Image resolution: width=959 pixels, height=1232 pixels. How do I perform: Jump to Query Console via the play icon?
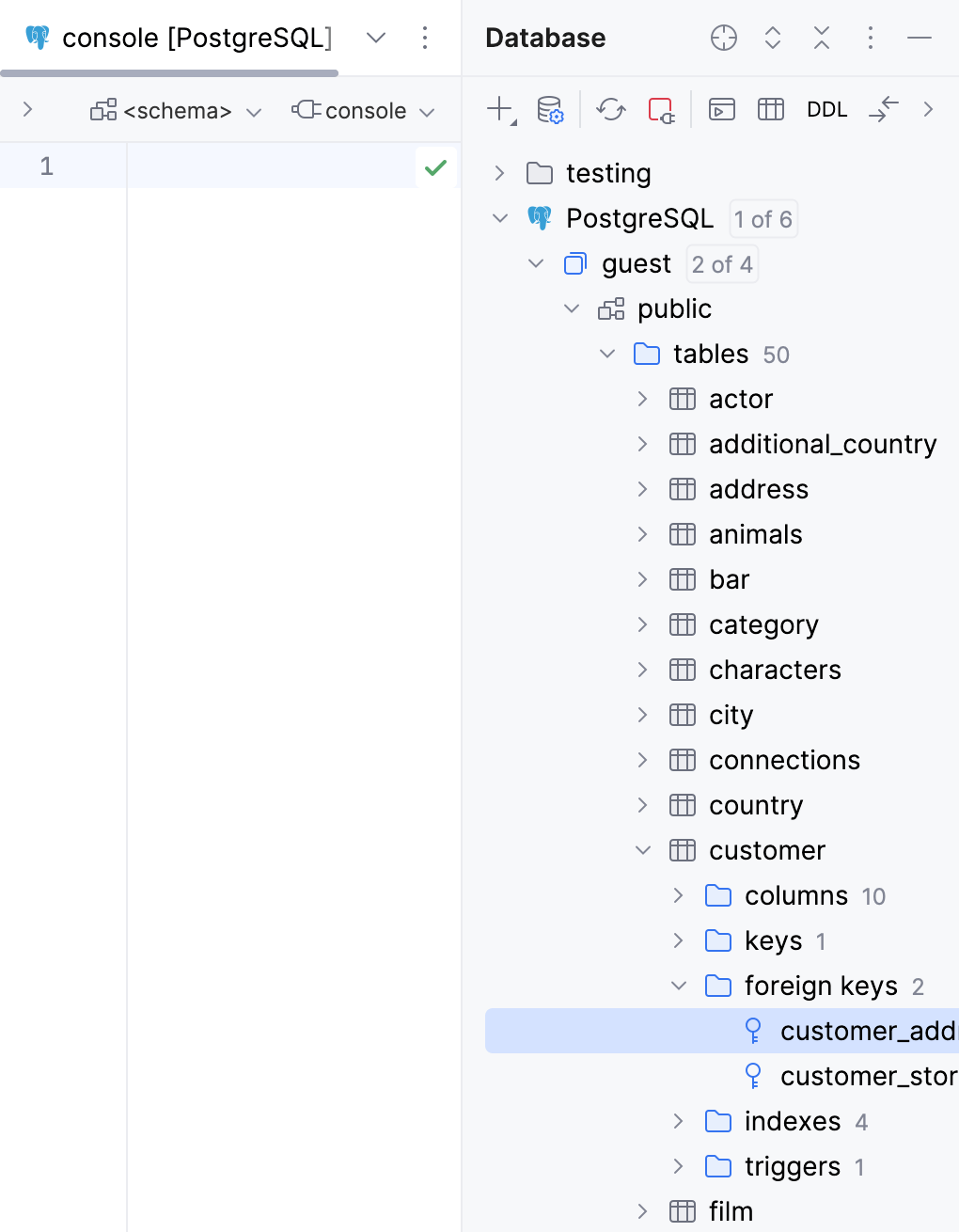[721, 109]
